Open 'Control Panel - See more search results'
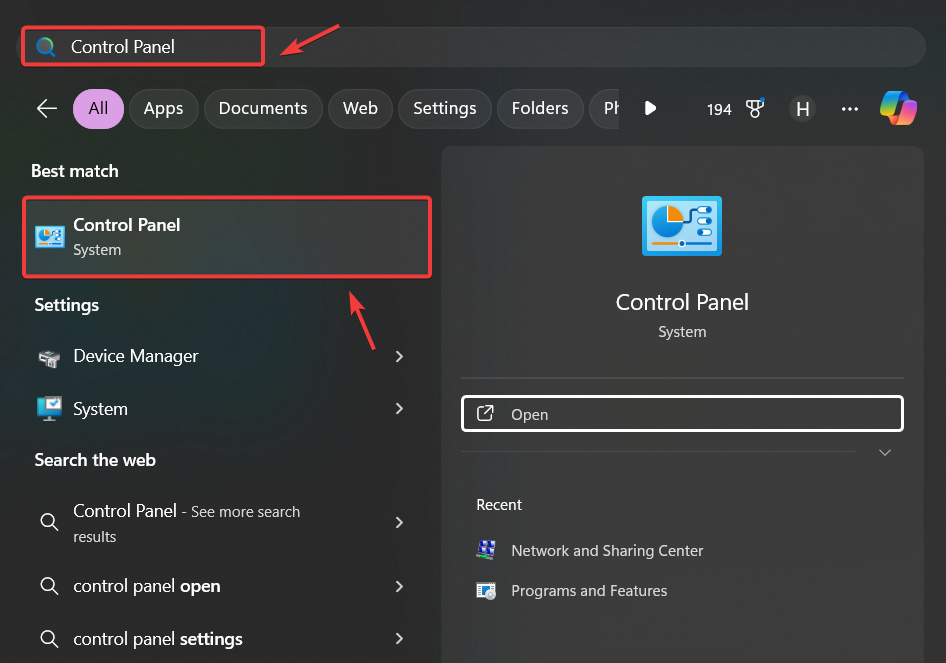 coord(223,522)
